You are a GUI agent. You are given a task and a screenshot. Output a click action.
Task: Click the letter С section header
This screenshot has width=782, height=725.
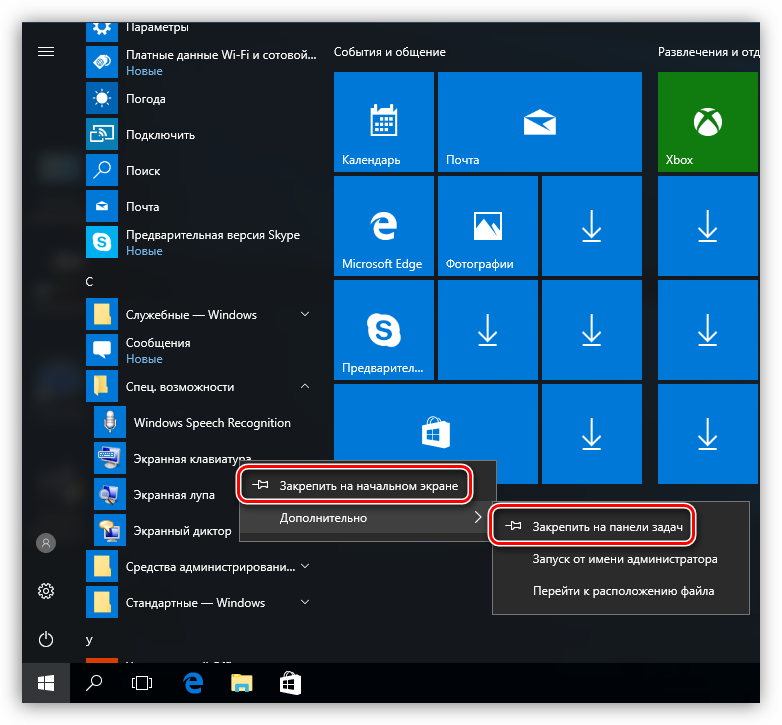coord(89,282)
